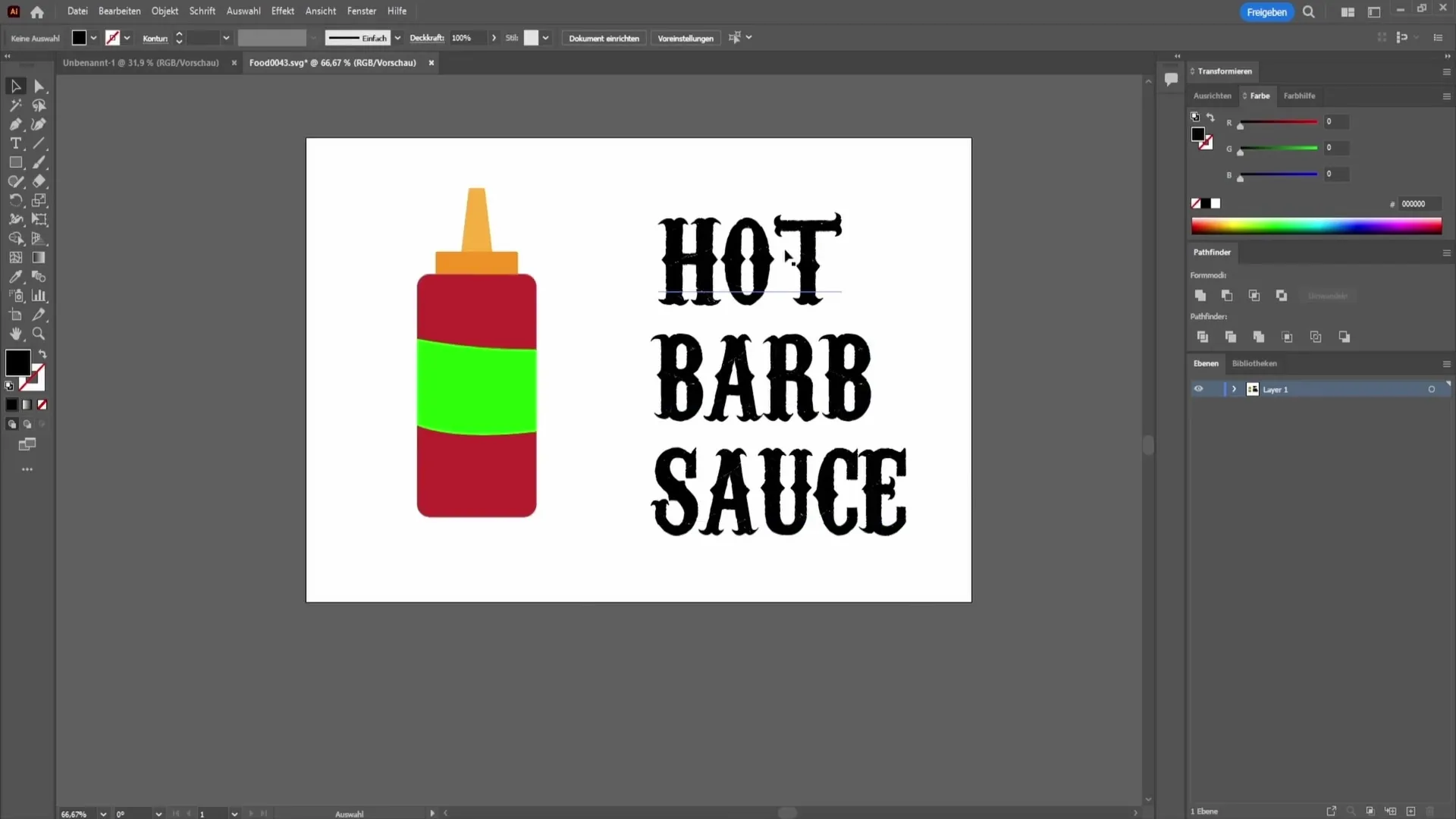The height and width of the screenshot is (819, 1456).
Task: Select the Width/Warp tool
Action: [x=15, y=219]
